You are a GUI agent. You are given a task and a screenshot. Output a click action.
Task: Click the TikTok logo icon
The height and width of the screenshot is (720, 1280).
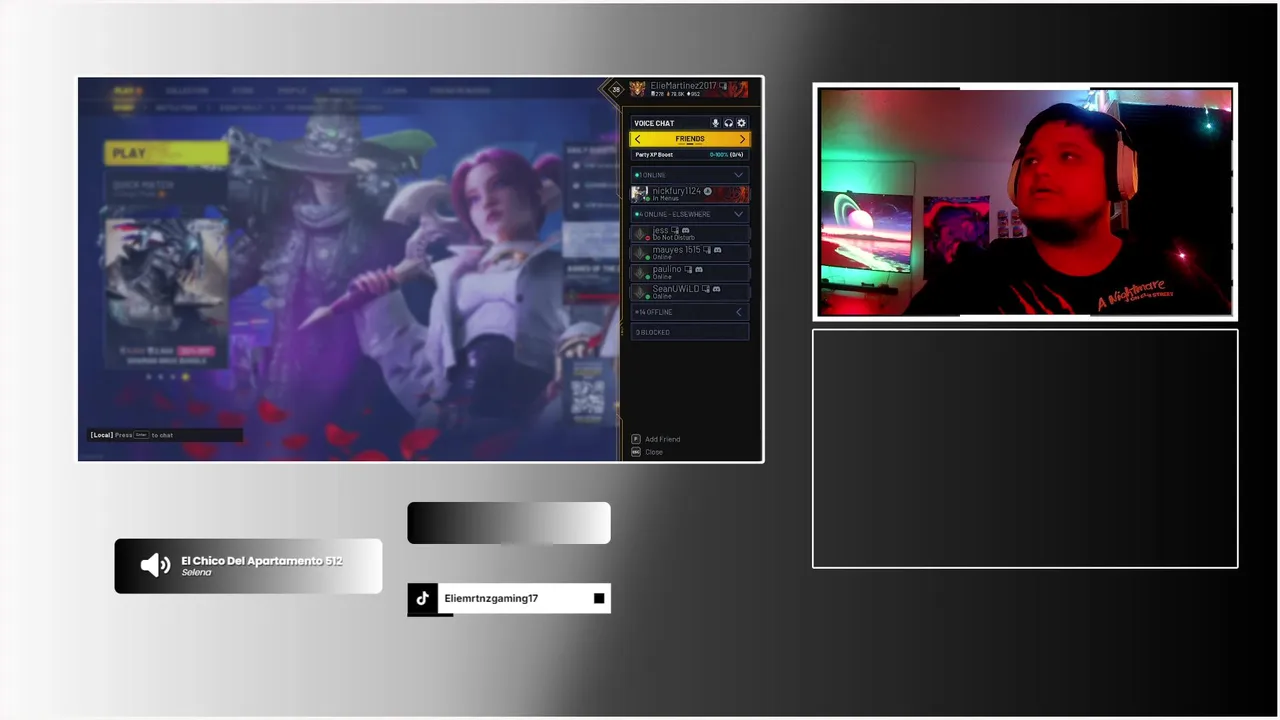[423, 598]
